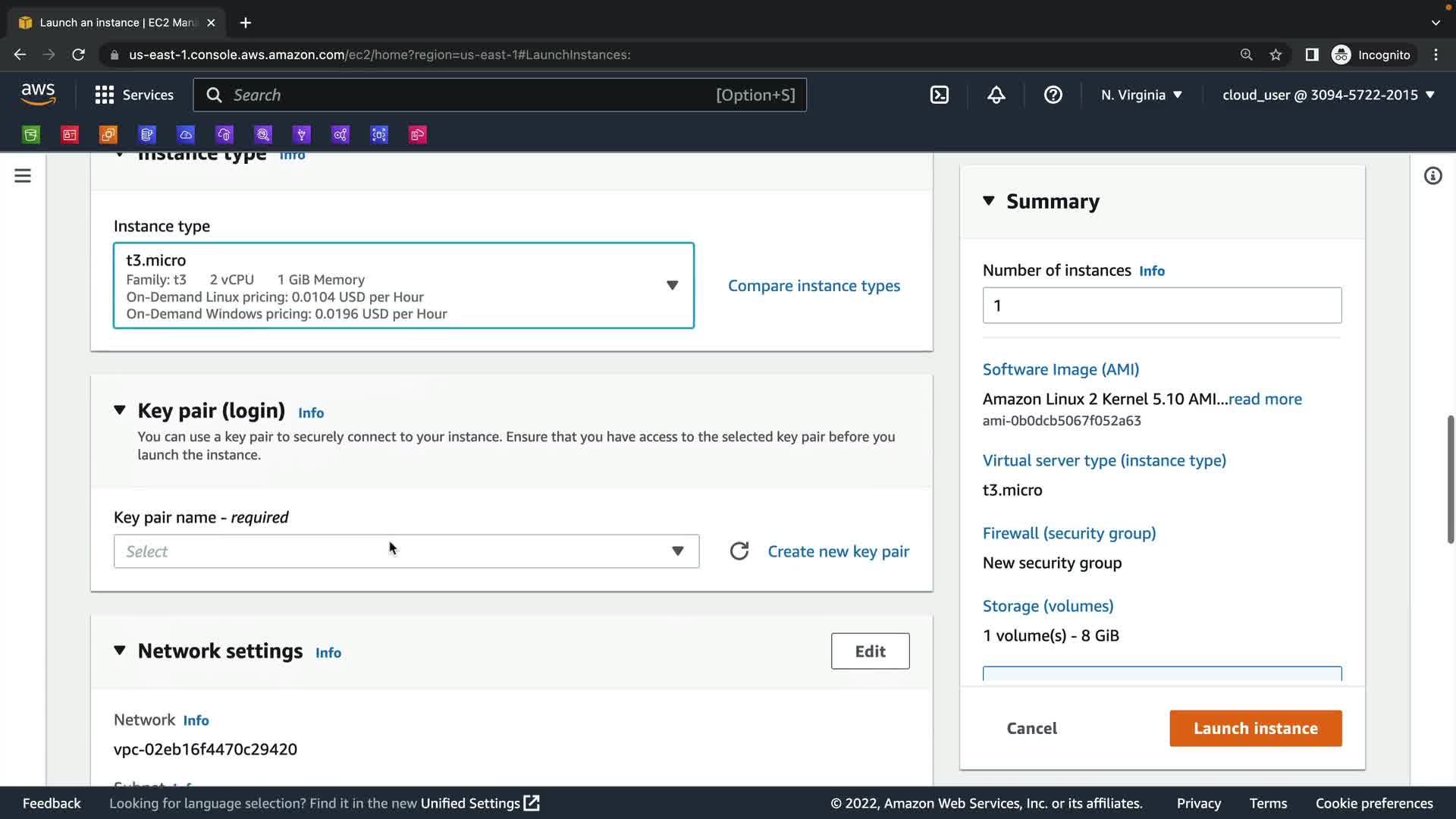Open the help question mark menu
1456x819 pixels.
(1053, 95)
